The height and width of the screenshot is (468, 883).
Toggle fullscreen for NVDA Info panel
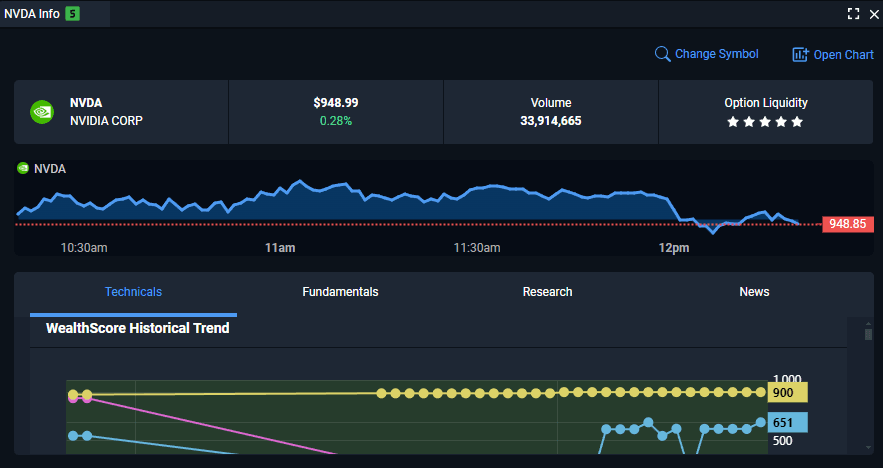pyautogui.click(x=853, y=14)
